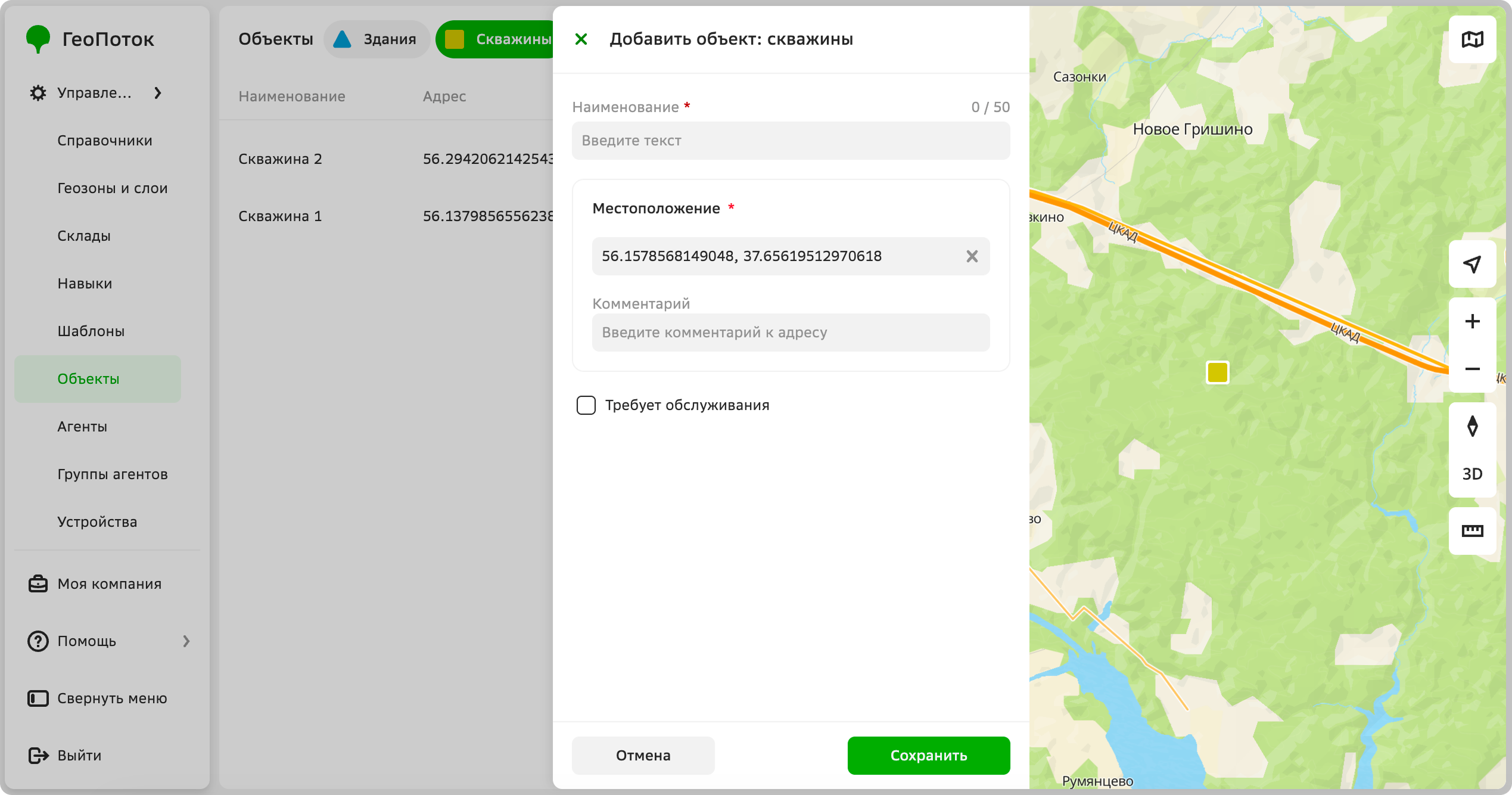Focus the Наименование text field
The width and height of the screenshot is (1512, 795).
click(791, 141)
